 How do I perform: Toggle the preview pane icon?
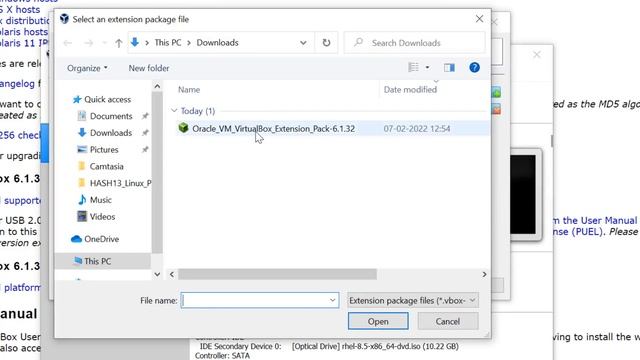click(449, 68)
